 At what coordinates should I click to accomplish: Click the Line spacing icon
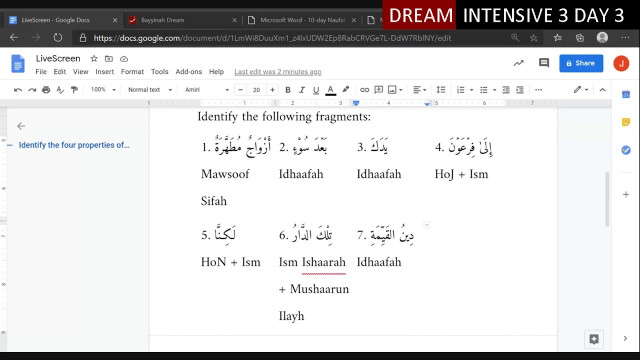point(441,90)
